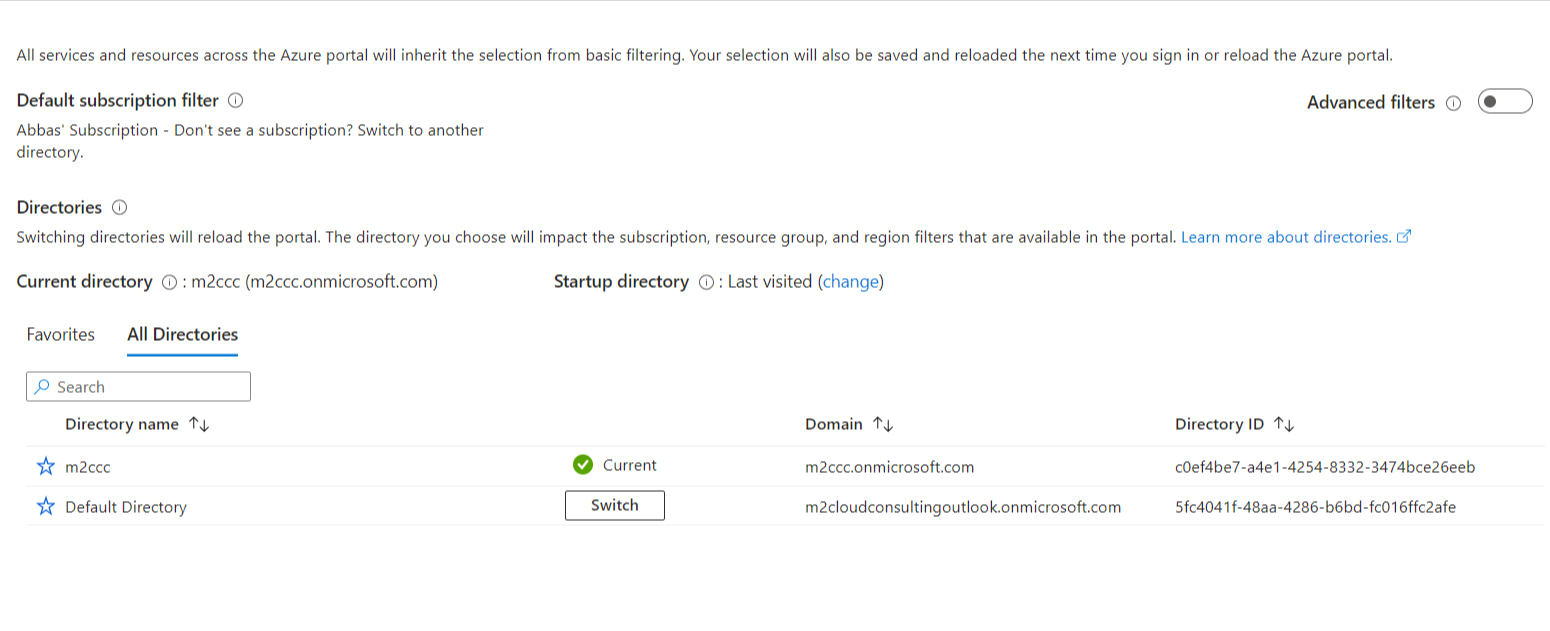Click change startup directory link
Viewport: 1550px width, 631px height.
[851, 282]
